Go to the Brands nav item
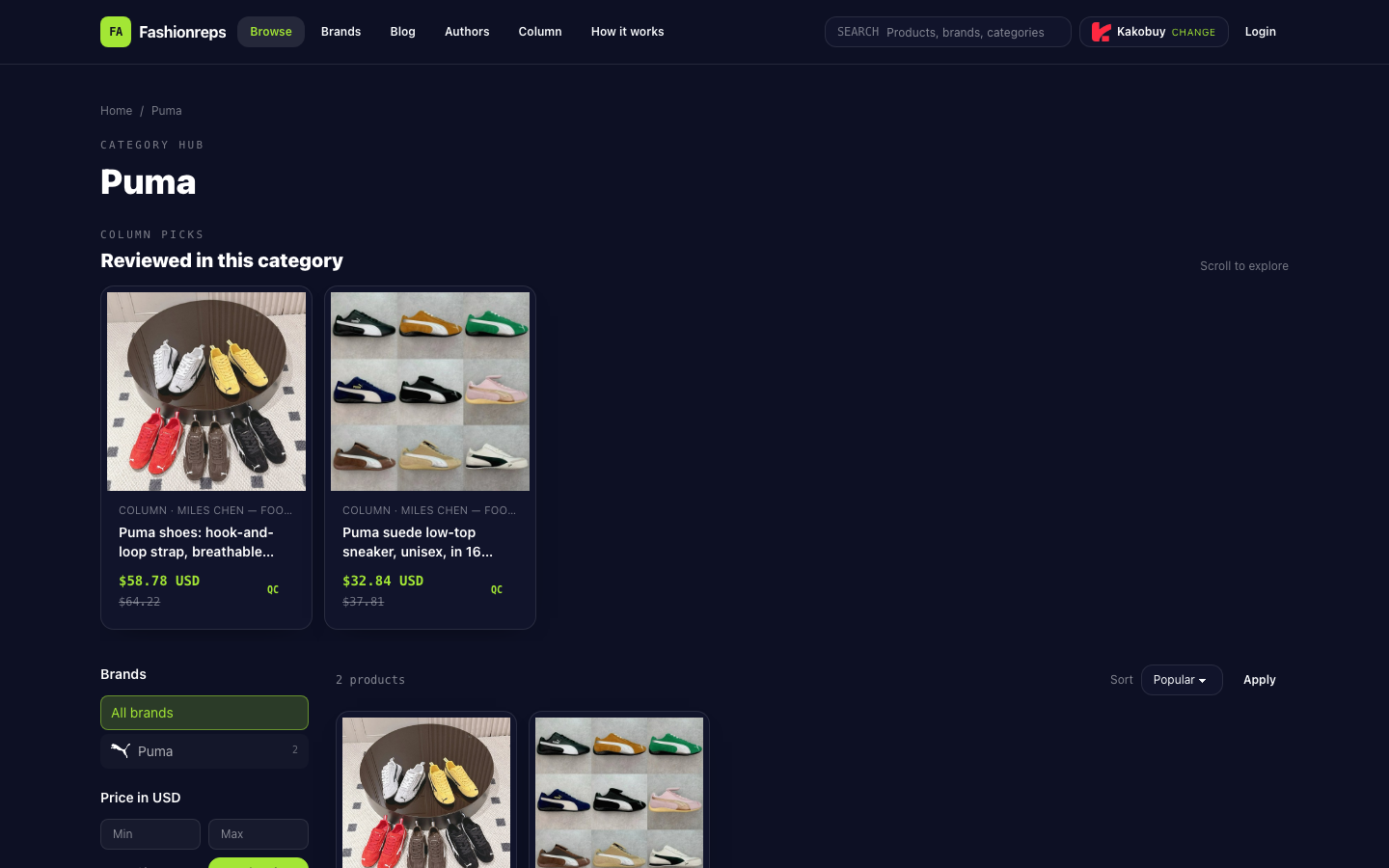The height and width of the screenshot is (868, 1389). [x=340, y=32]
